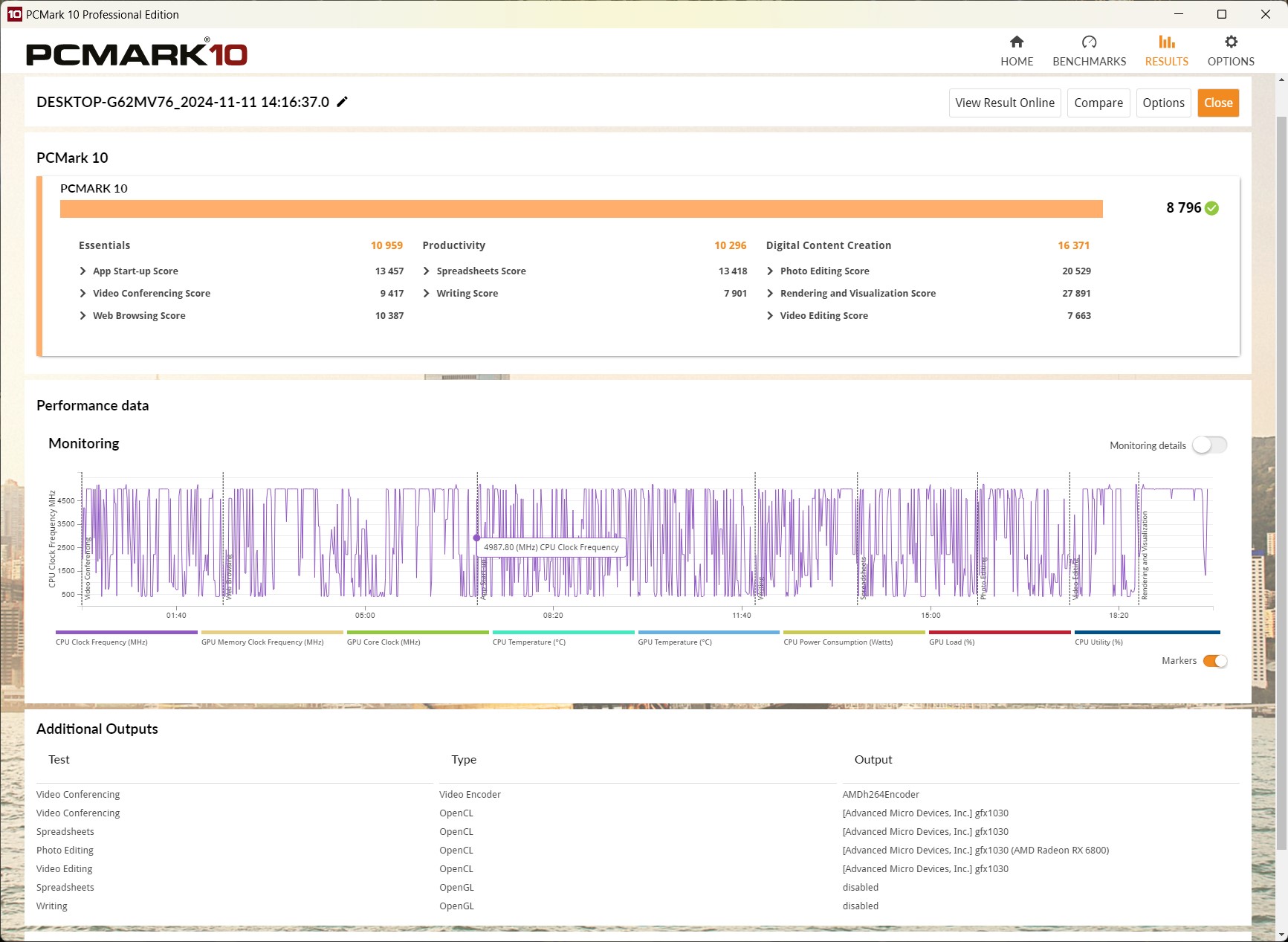Click the Rendering and Visualization chart marker

[x=1145, y=555]
